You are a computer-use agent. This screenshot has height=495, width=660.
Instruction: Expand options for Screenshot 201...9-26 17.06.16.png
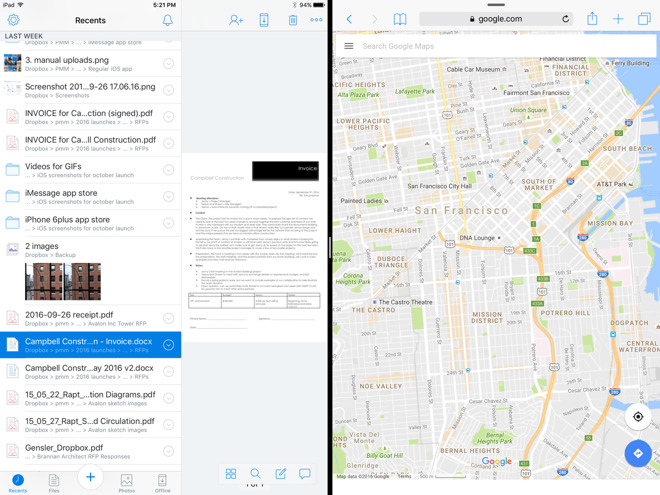[168, 90]
